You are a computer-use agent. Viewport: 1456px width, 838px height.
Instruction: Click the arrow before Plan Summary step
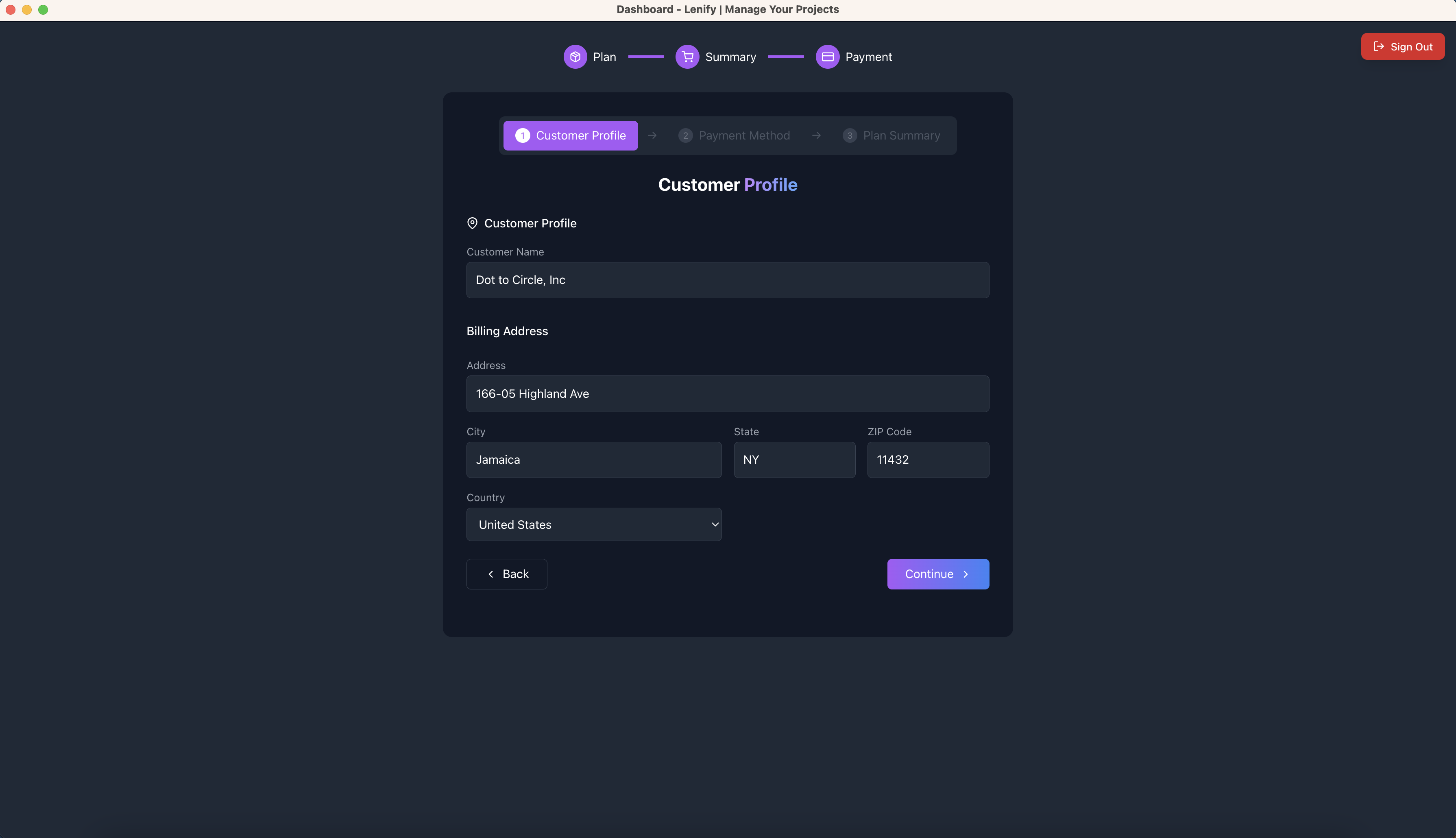pyautogui.click(x=816, y=135)
